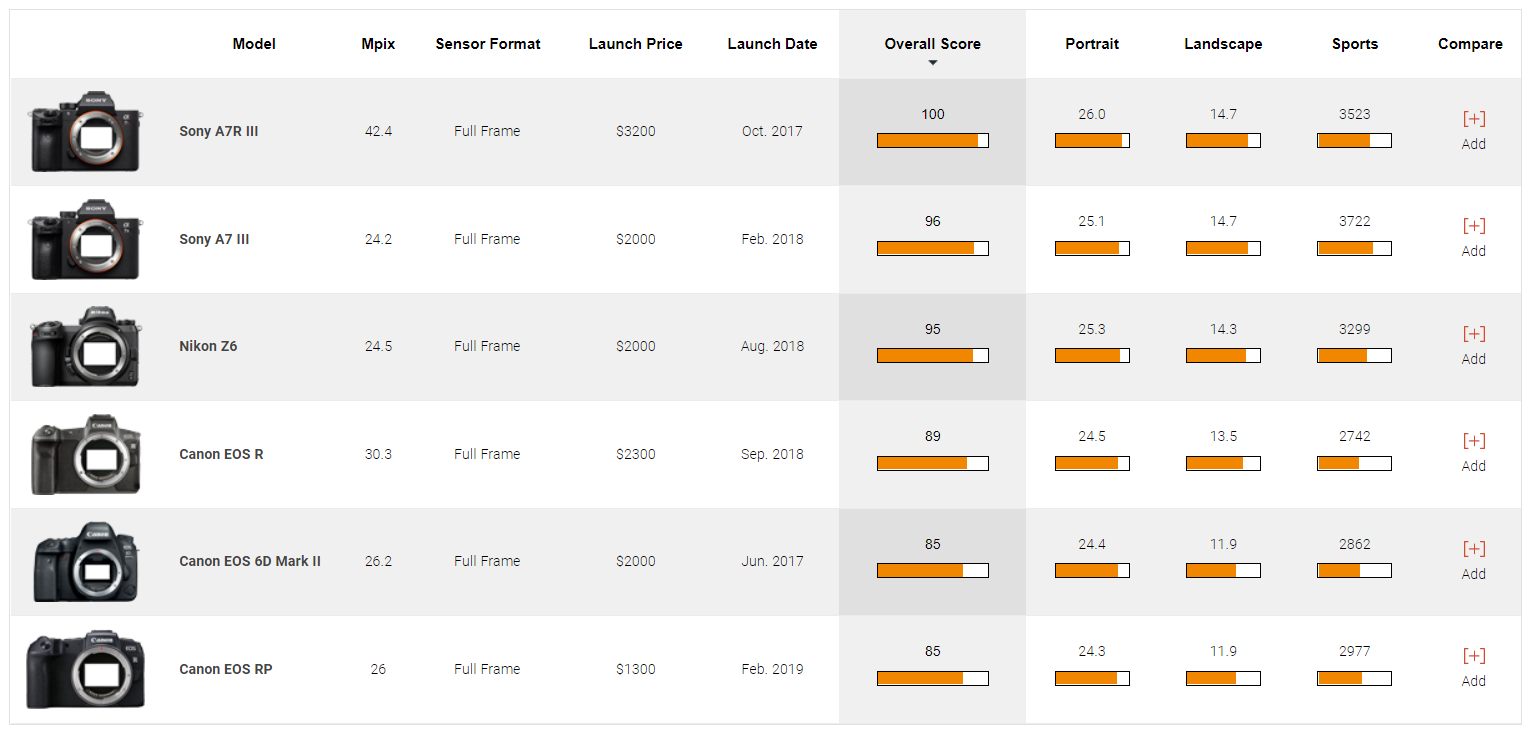Add Sony A7R III to compare
This screenshot has width=1534, height=735.
coord(1473,120)
